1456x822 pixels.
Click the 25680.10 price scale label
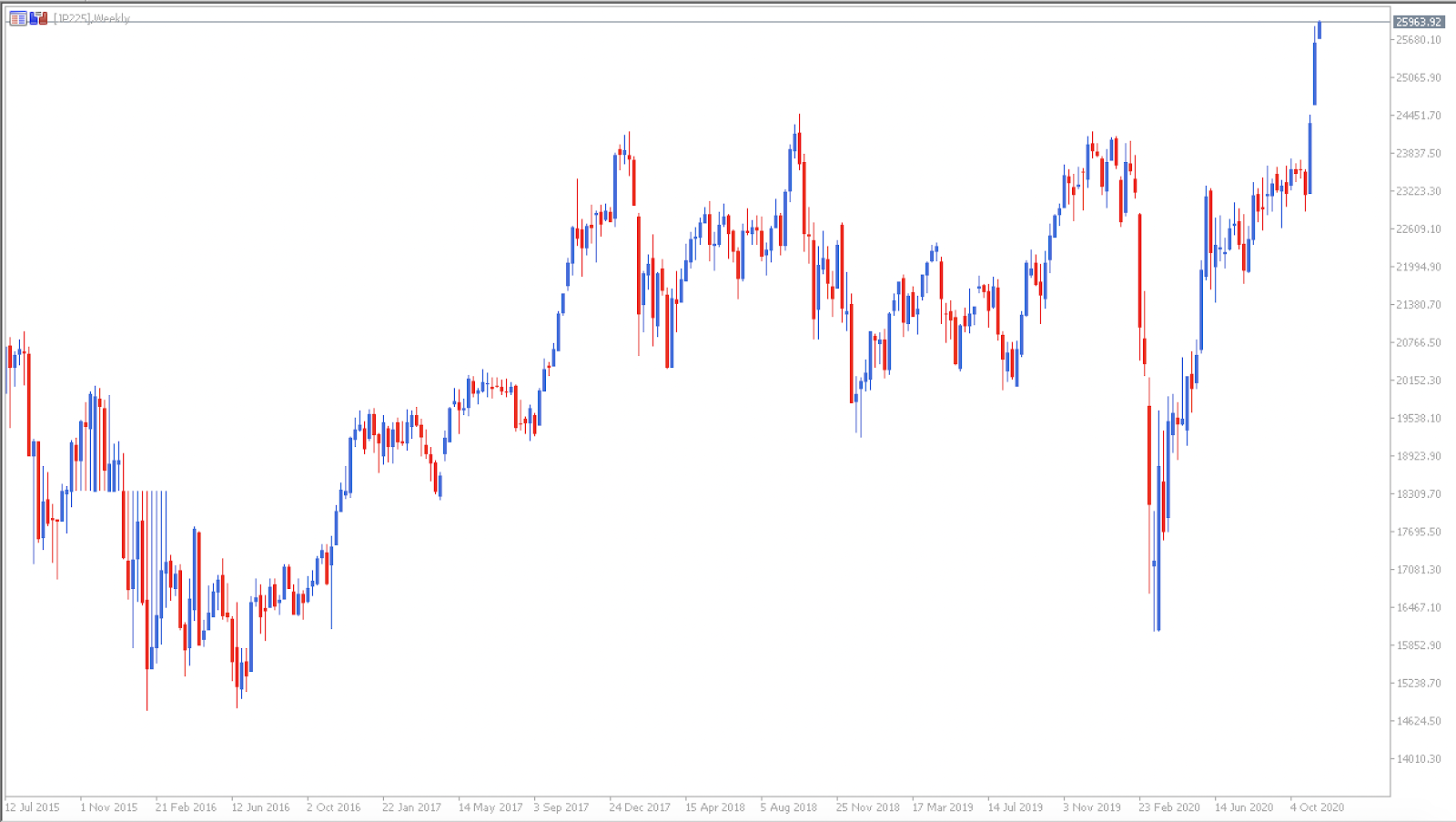[1419, 40]
